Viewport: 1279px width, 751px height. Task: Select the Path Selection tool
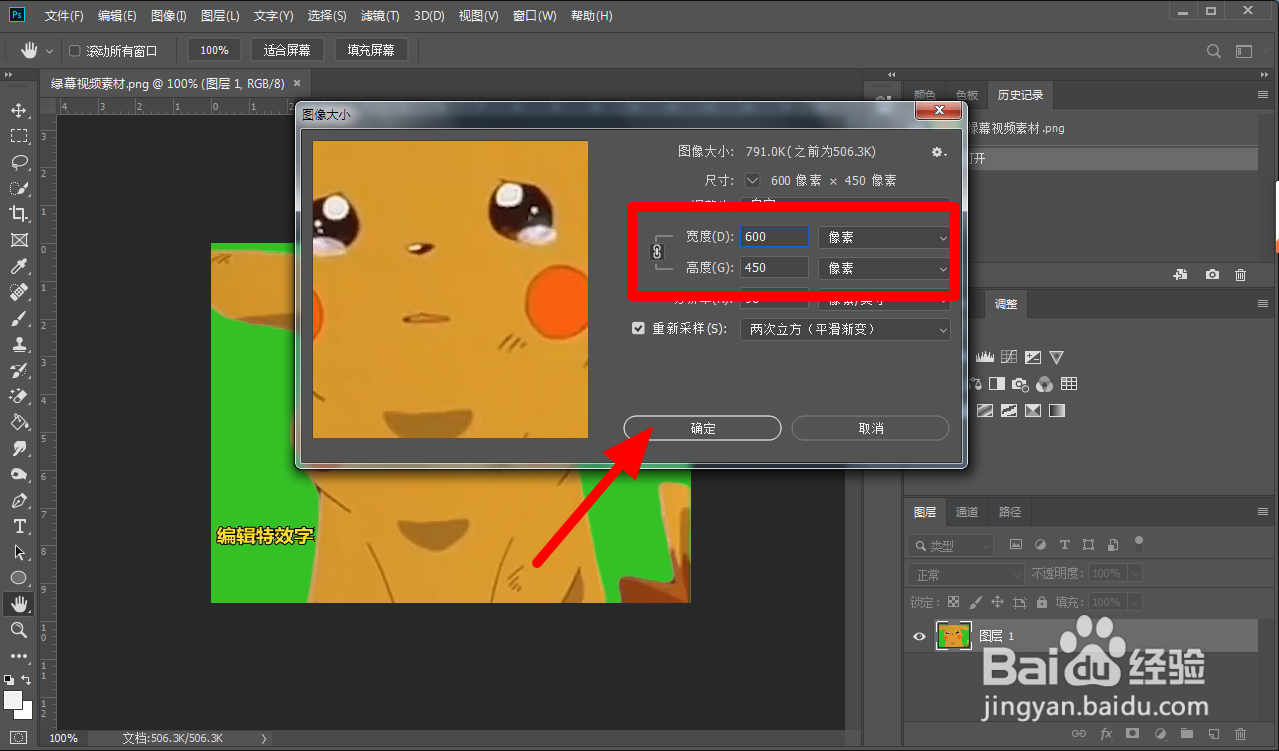pyautogui.click(x=19, y=552)
